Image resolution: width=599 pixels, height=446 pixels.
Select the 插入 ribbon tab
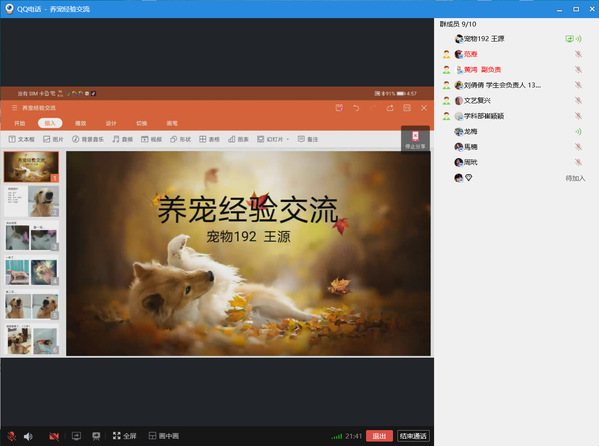(x=50, y=123)
